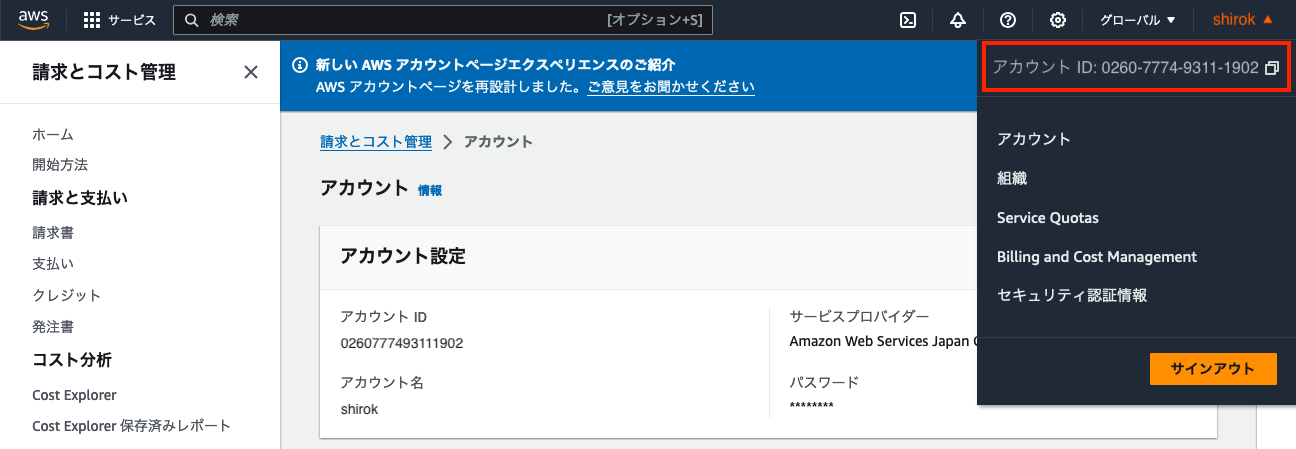Launch the CloudShell terminal icon

pyautogui.click(x=908, y=20)
